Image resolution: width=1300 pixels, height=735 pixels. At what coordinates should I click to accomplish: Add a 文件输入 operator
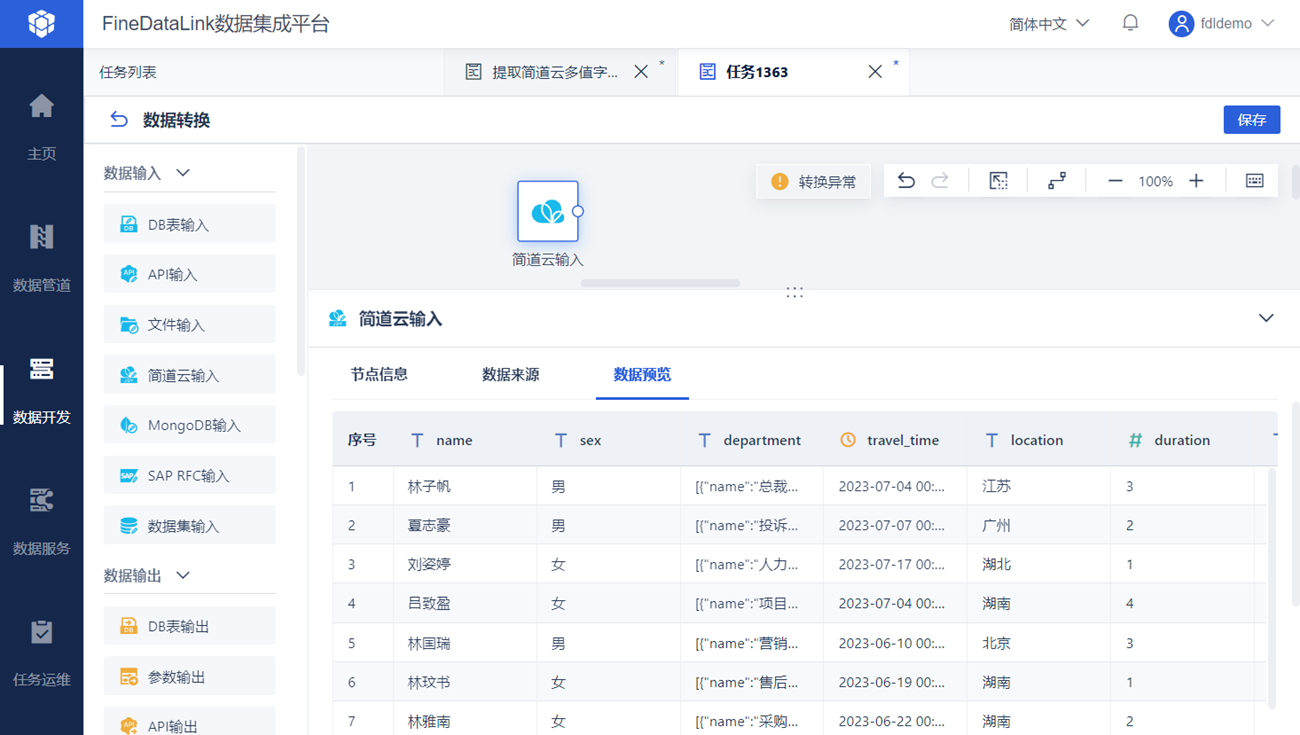[190, 324]
